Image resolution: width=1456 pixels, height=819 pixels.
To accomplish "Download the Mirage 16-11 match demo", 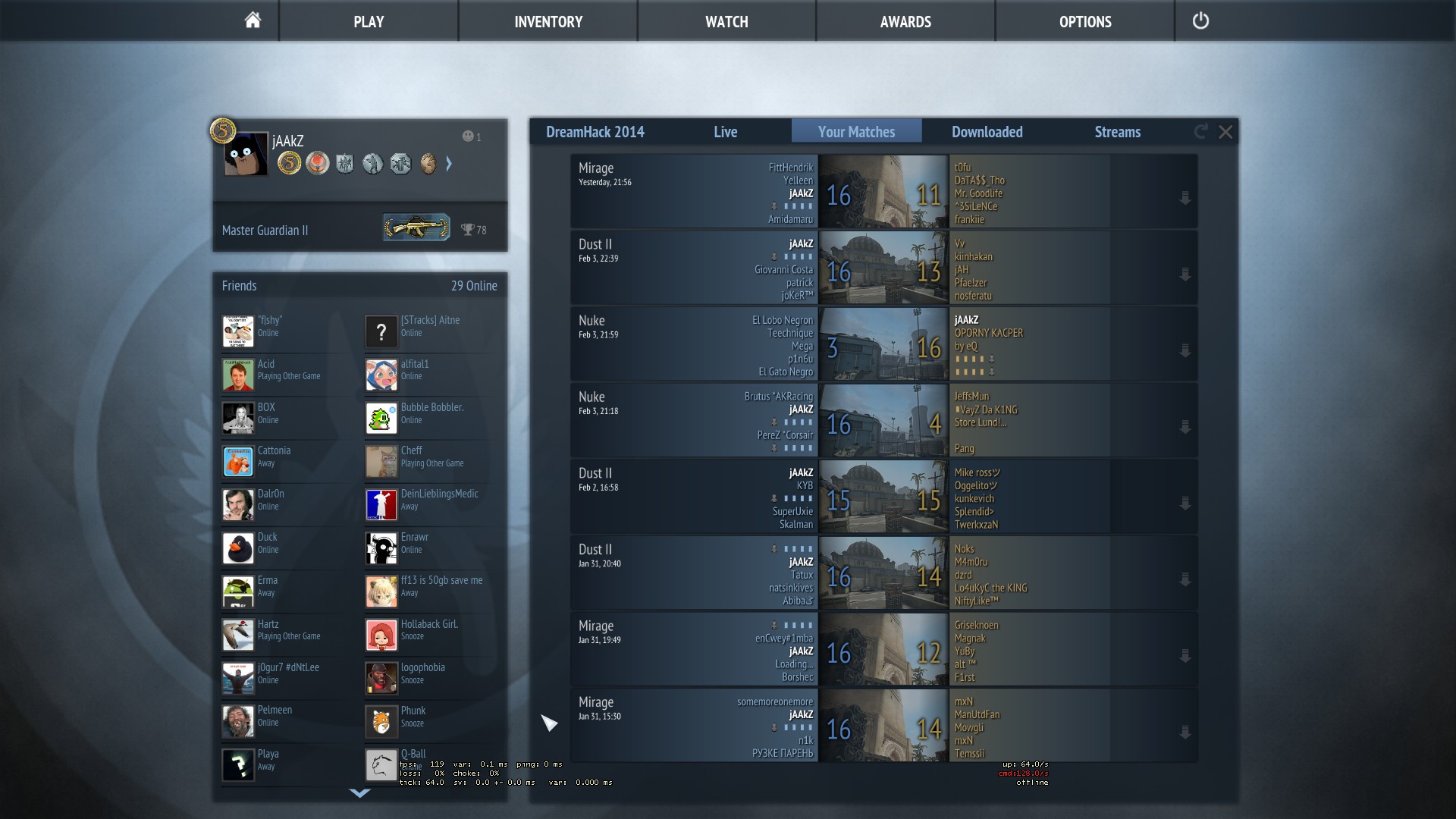I will tap(1185, 198).
